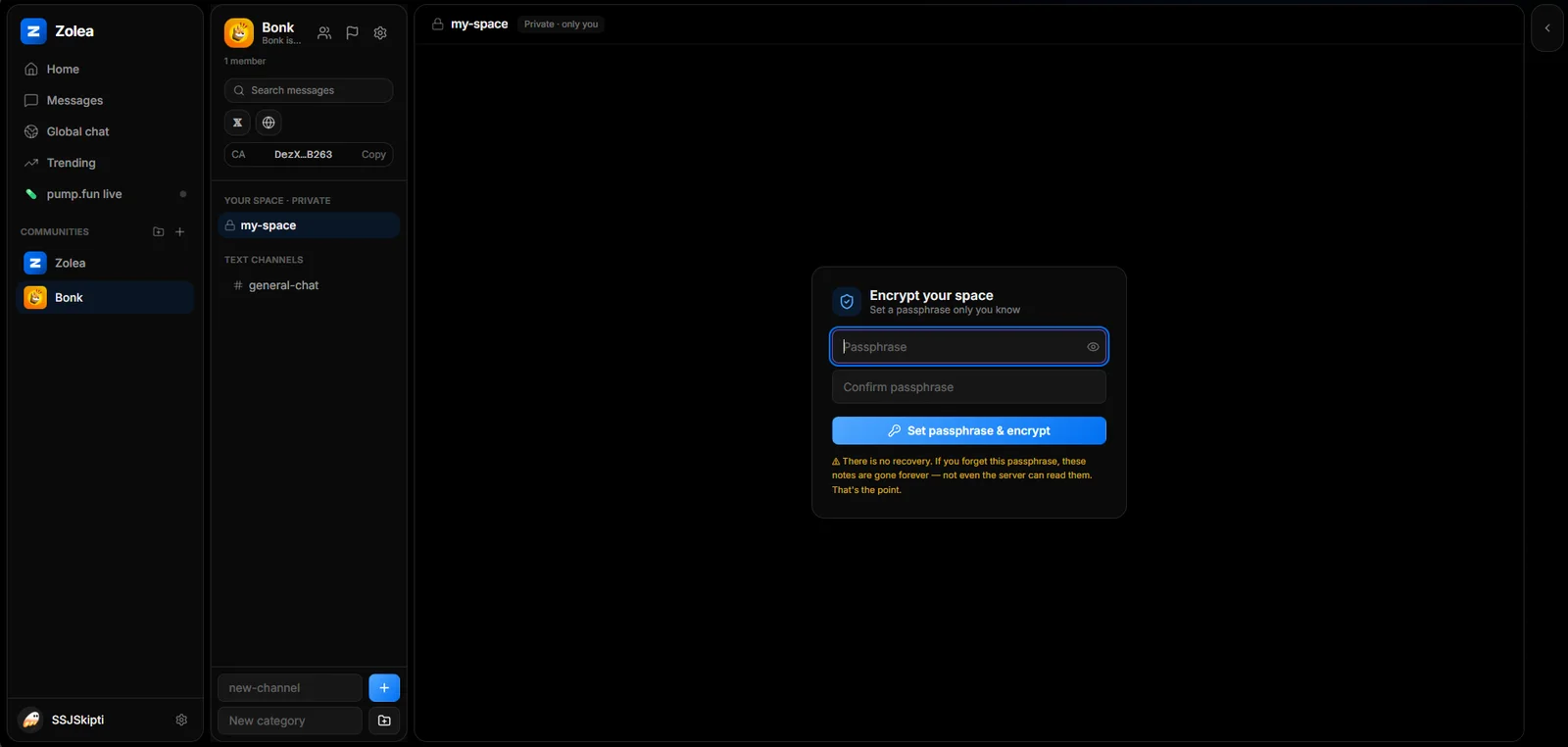
Task: Focus the Search messages field
Action: tap(309, 90)
